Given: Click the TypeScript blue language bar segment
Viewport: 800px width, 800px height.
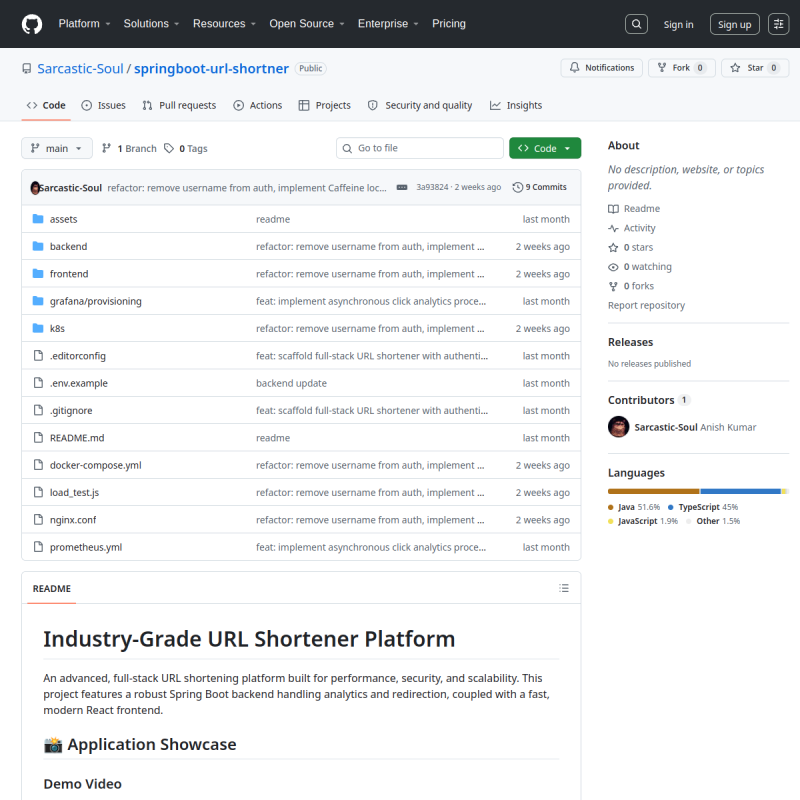Looking at the screenshot, I should pyautogui.click(x=740, y=491).
